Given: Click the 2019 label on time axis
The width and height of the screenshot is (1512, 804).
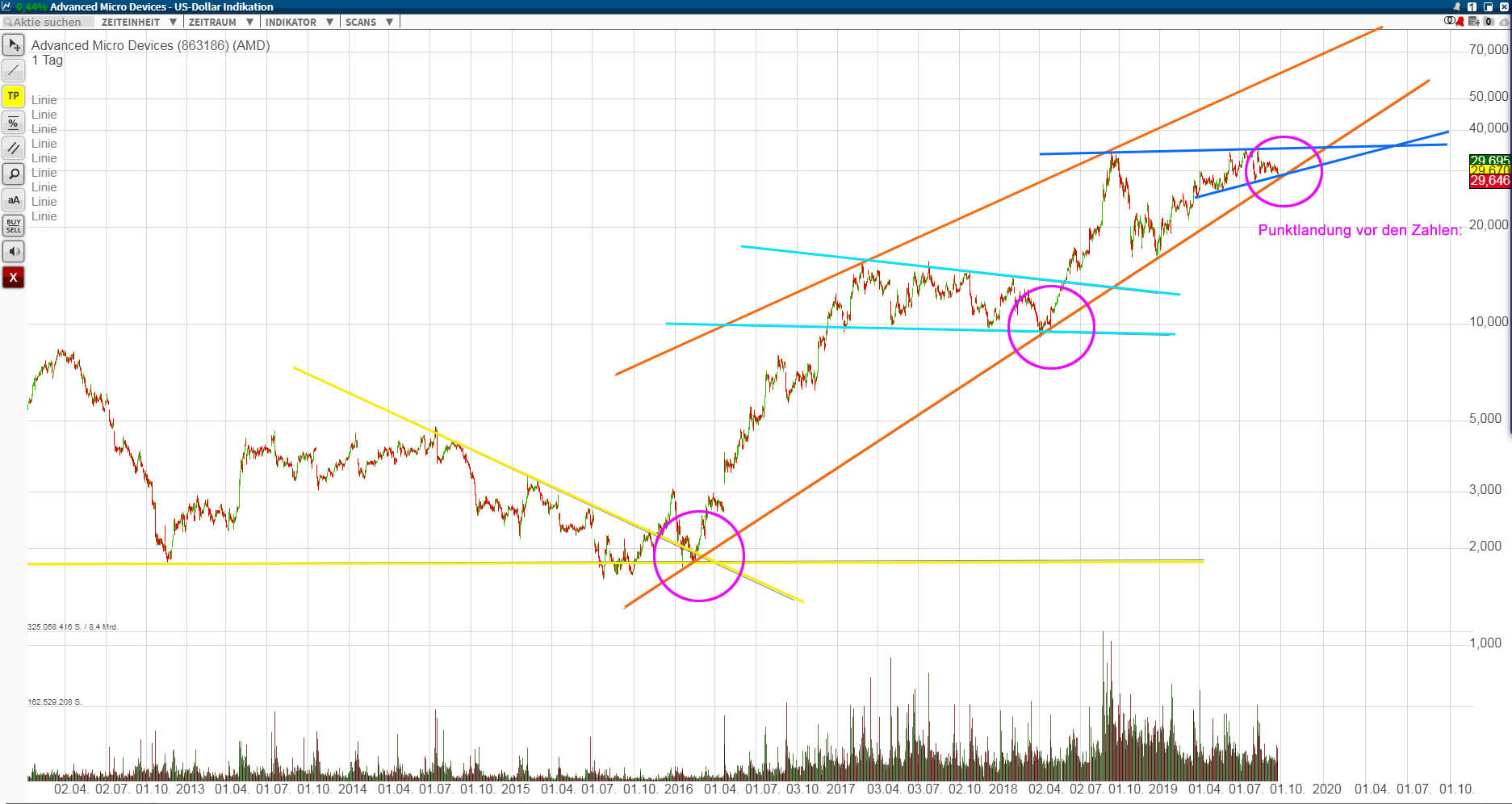Looking at the screenshot, I should [x=1162, y=789].
